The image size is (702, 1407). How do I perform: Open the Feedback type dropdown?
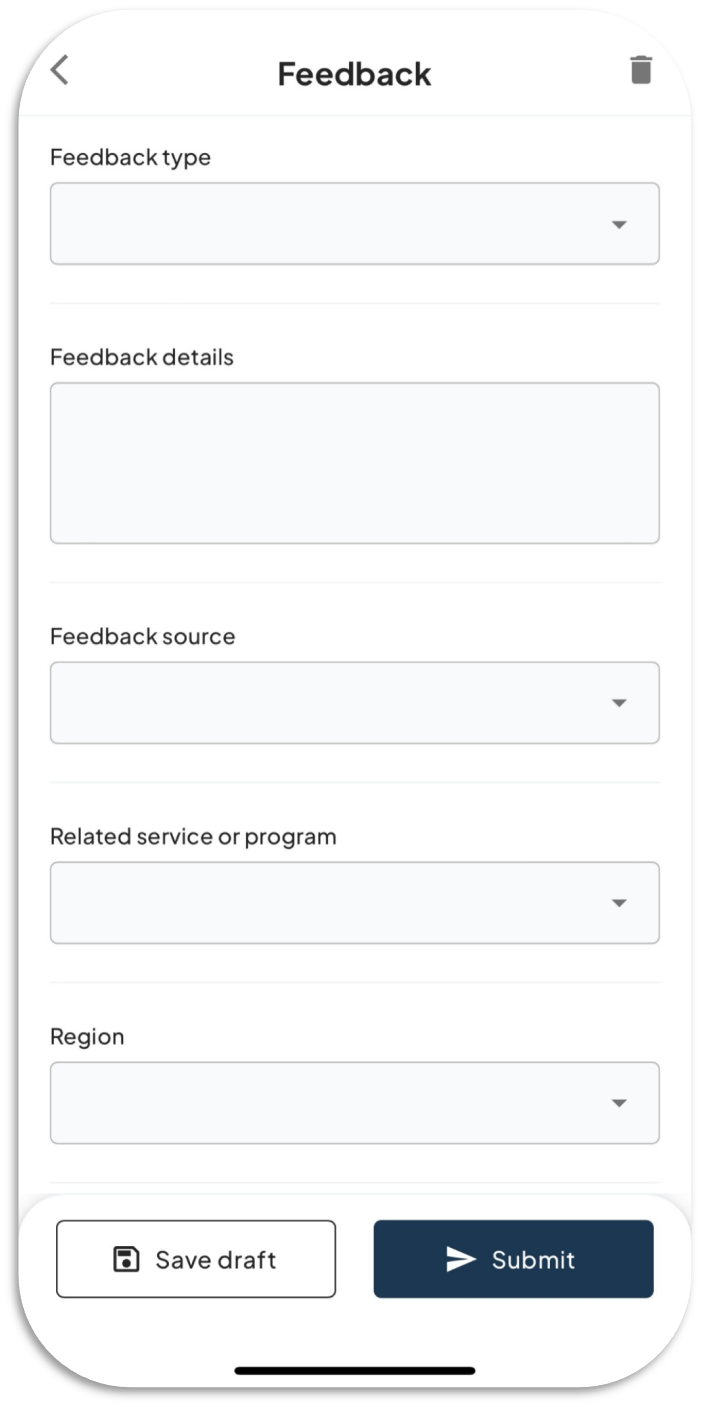(354, 223)
